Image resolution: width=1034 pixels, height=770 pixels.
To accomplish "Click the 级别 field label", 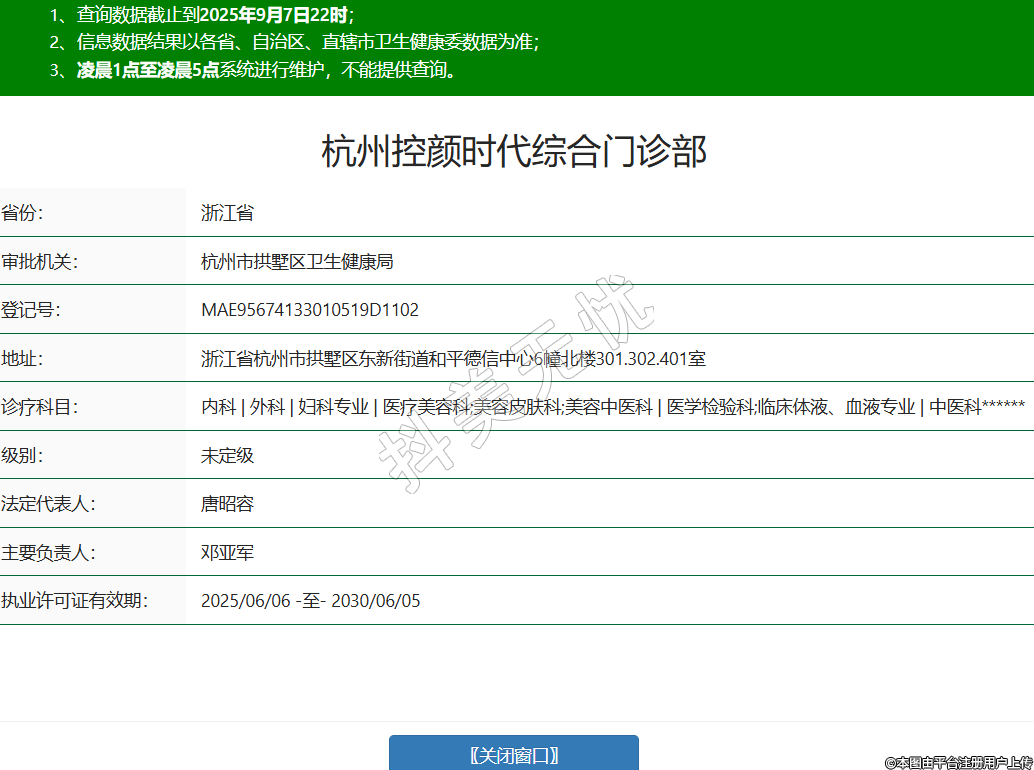I will tap(23, 456).
